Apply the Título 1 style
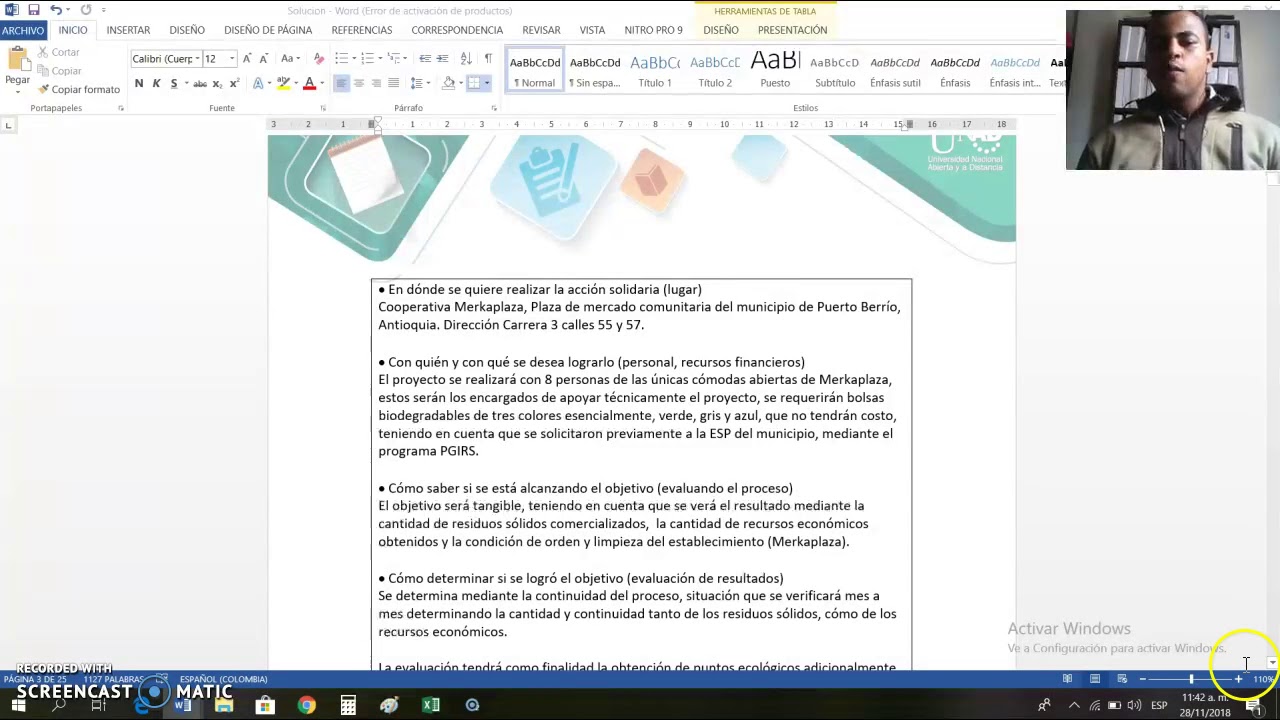Screen dimensions: 1280x720 (x=655, y=70)
